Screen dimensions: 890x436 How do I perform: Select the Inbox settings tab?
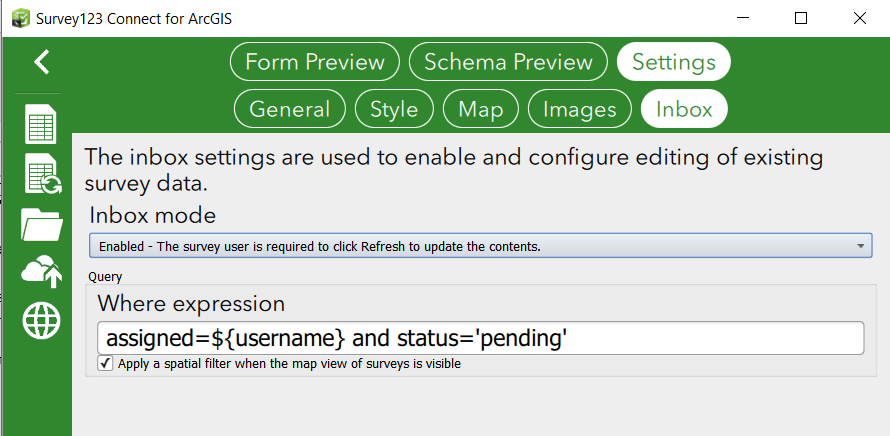coord(684,109)
